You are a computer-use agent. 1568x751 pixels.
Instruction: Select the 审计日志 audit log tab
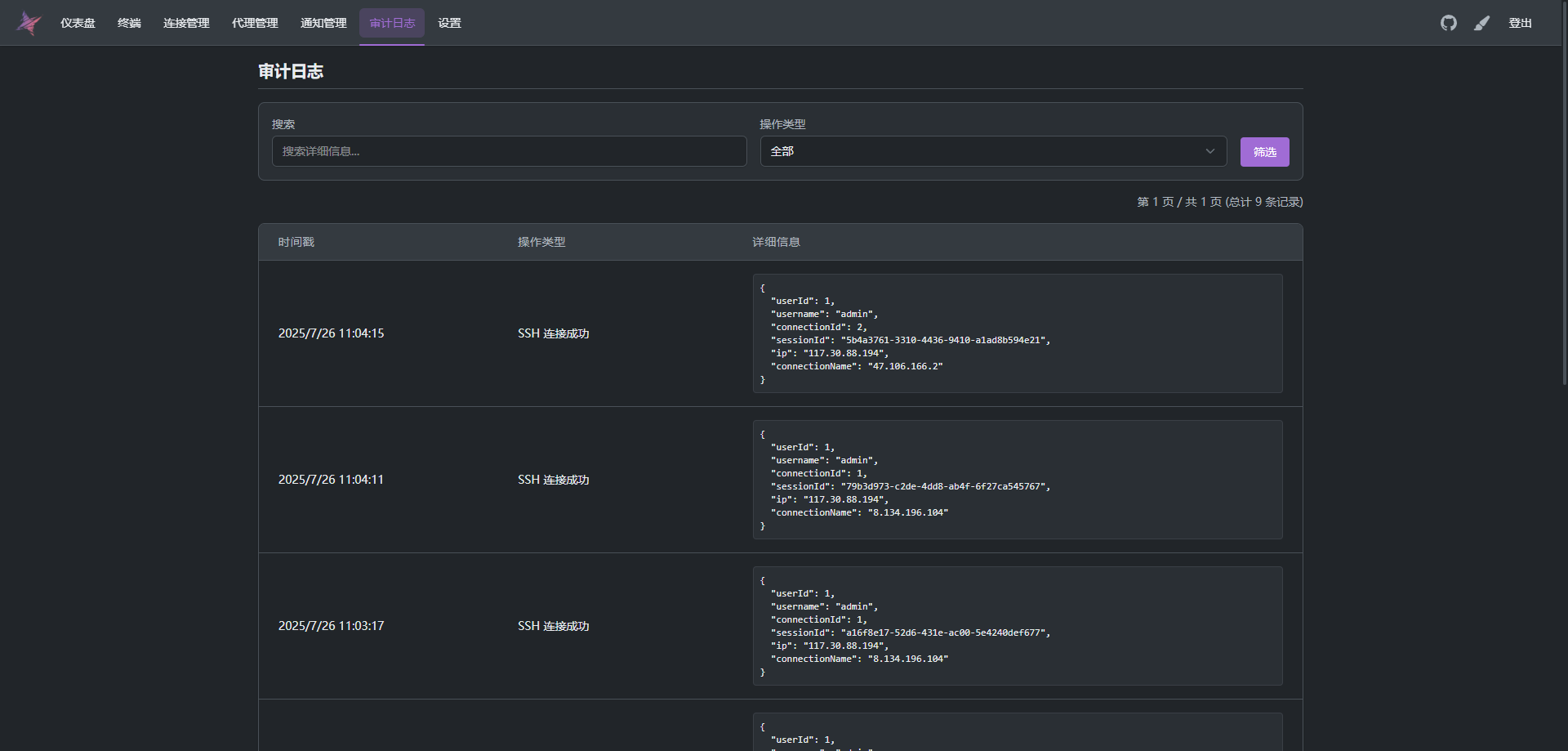coord(392,23)
